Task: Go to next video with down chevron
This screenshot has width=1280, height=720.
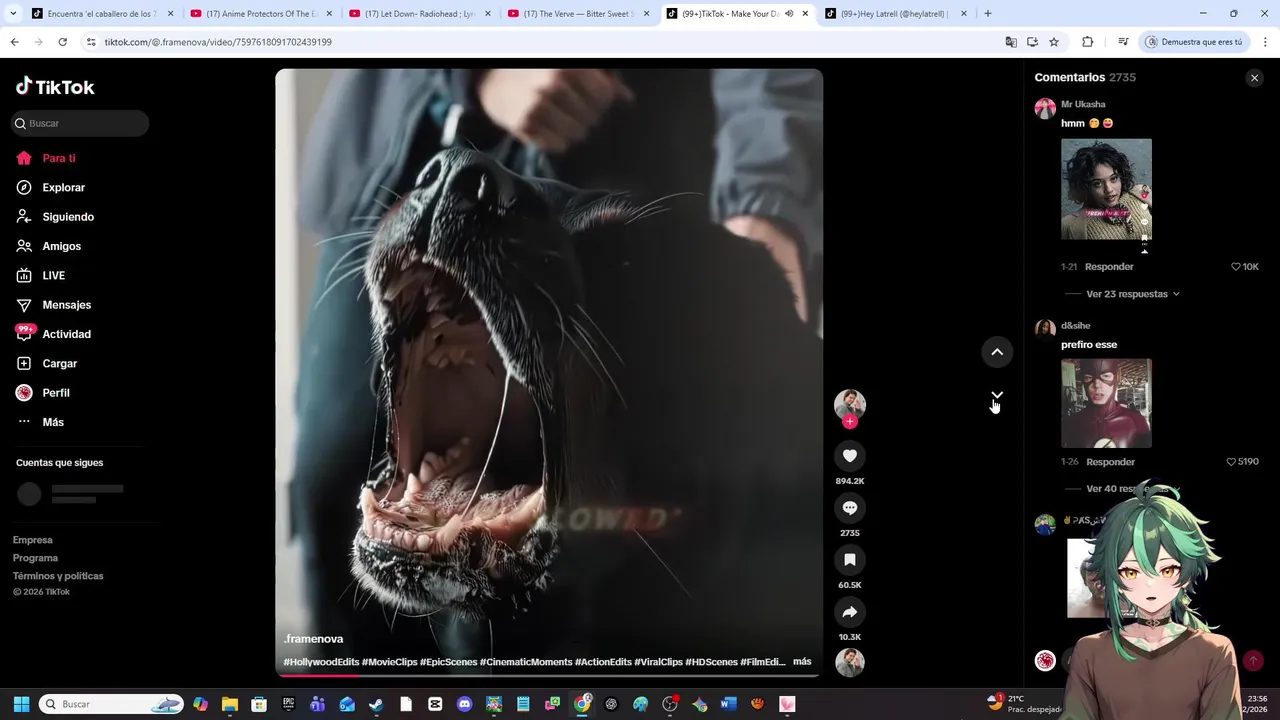Action: (997, 396)
